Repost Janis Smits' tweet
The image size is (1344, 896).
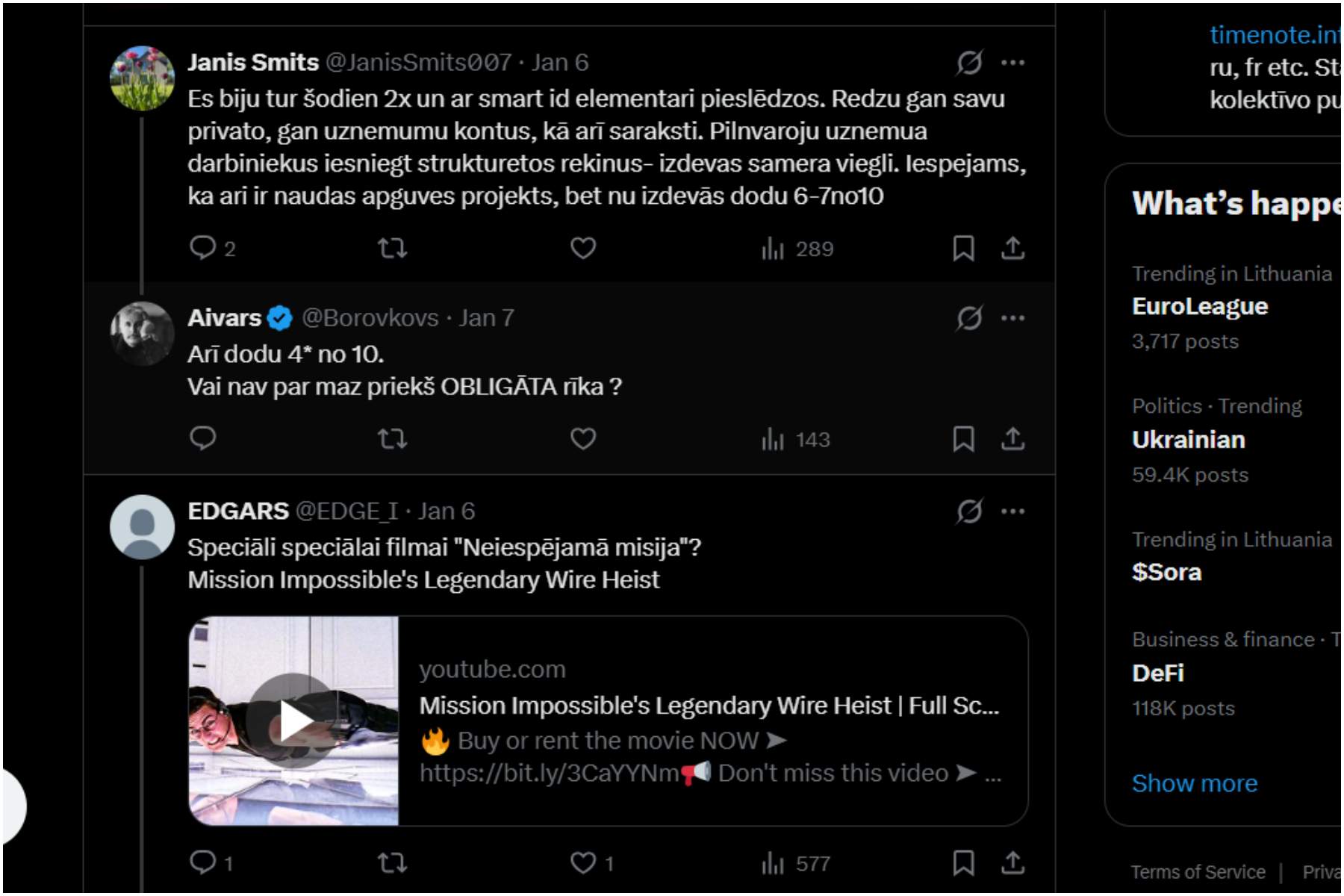pyautogui.click(x=392, y=248)
